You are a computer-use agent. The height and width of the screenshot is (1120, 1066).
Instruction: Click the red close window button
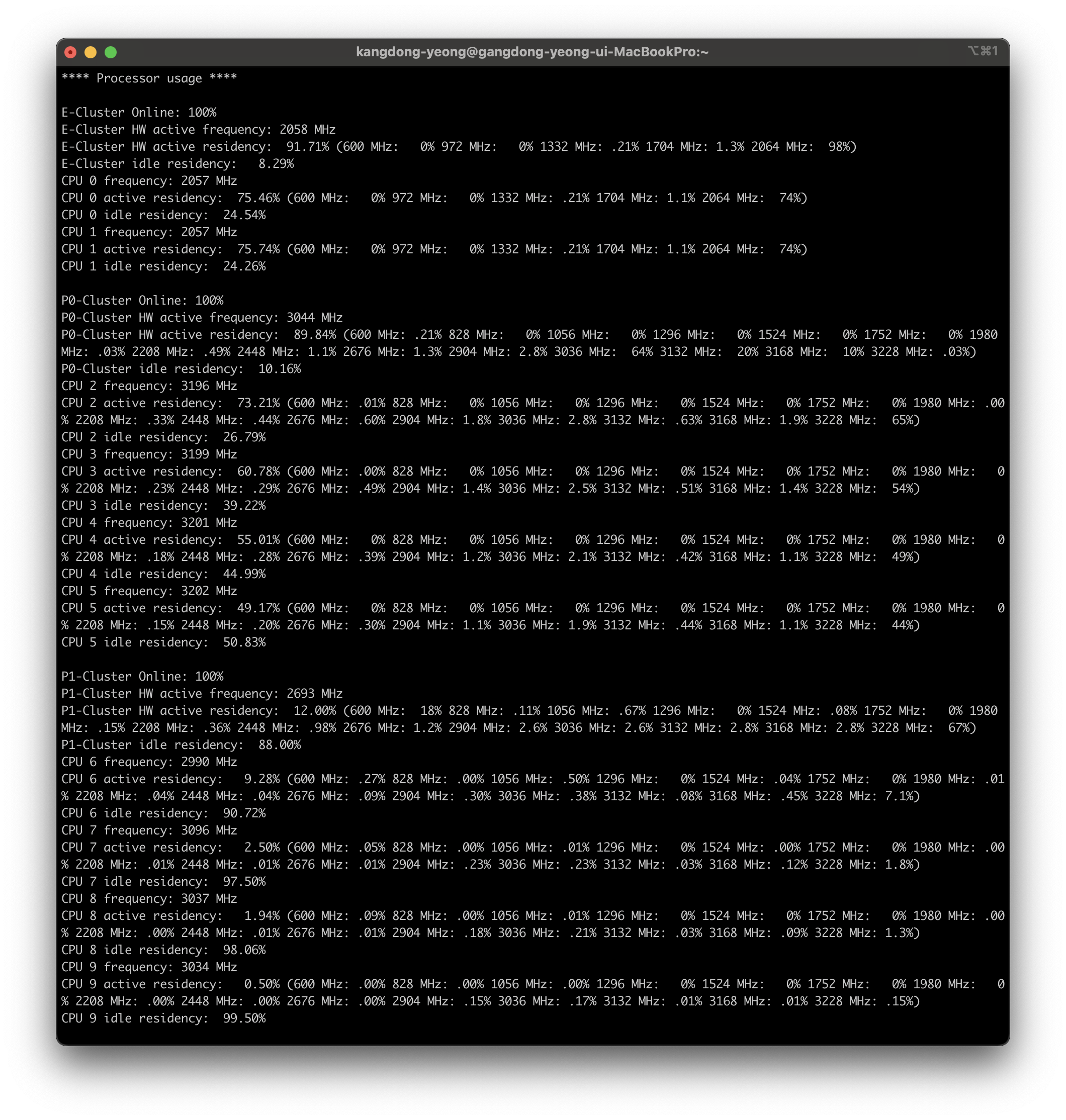(x=70, y=52)
